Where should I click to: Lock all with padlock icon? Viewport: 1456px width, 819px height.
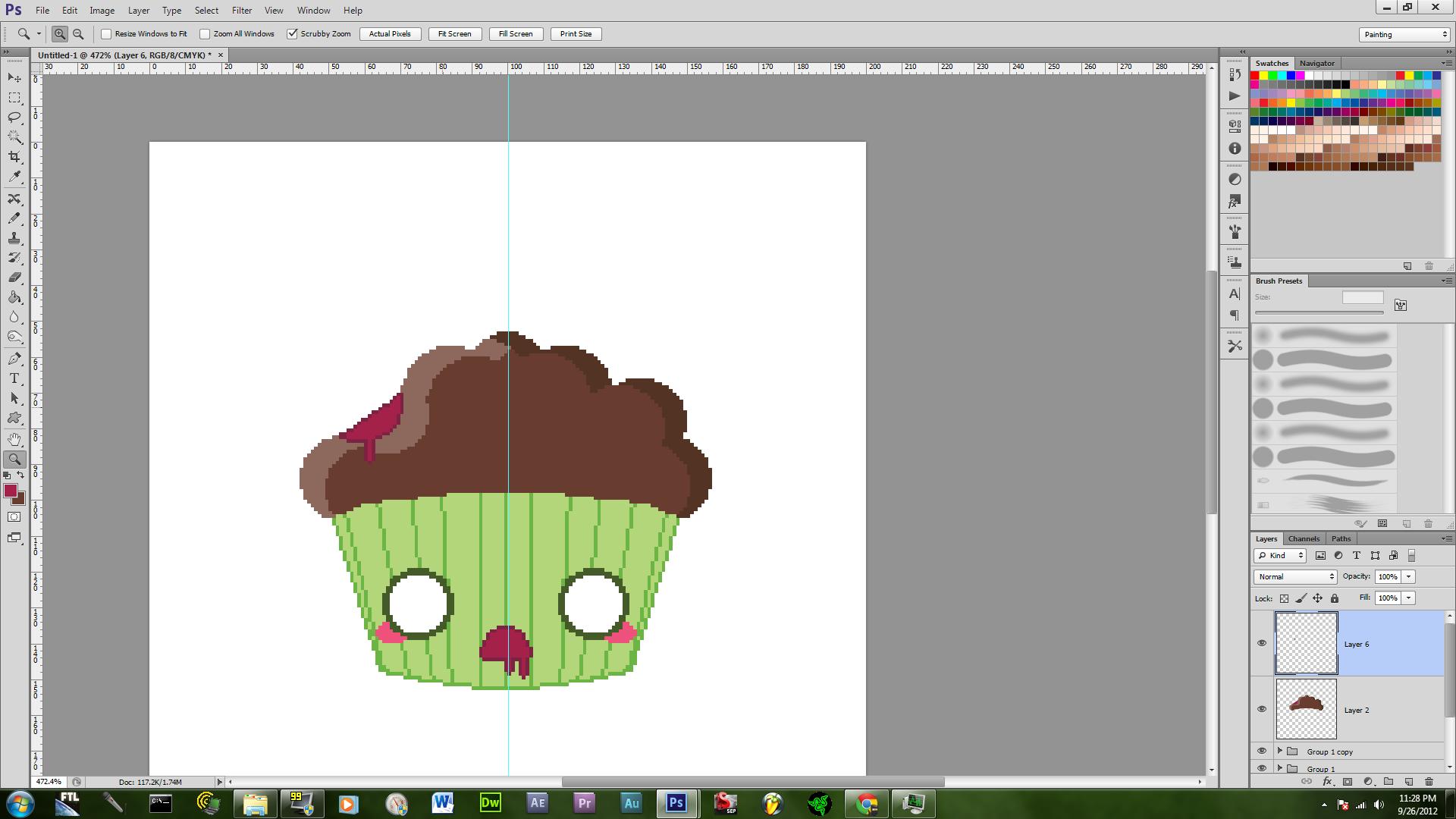point(1335,598)
